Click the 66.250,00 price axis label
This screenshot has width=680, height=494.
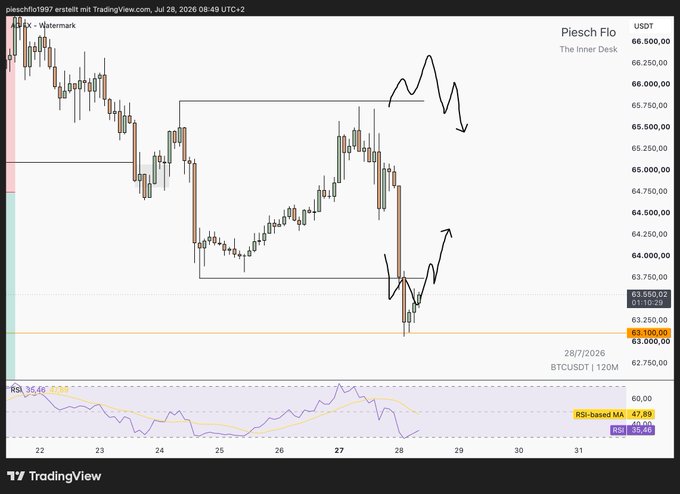[x=649, y=63]
